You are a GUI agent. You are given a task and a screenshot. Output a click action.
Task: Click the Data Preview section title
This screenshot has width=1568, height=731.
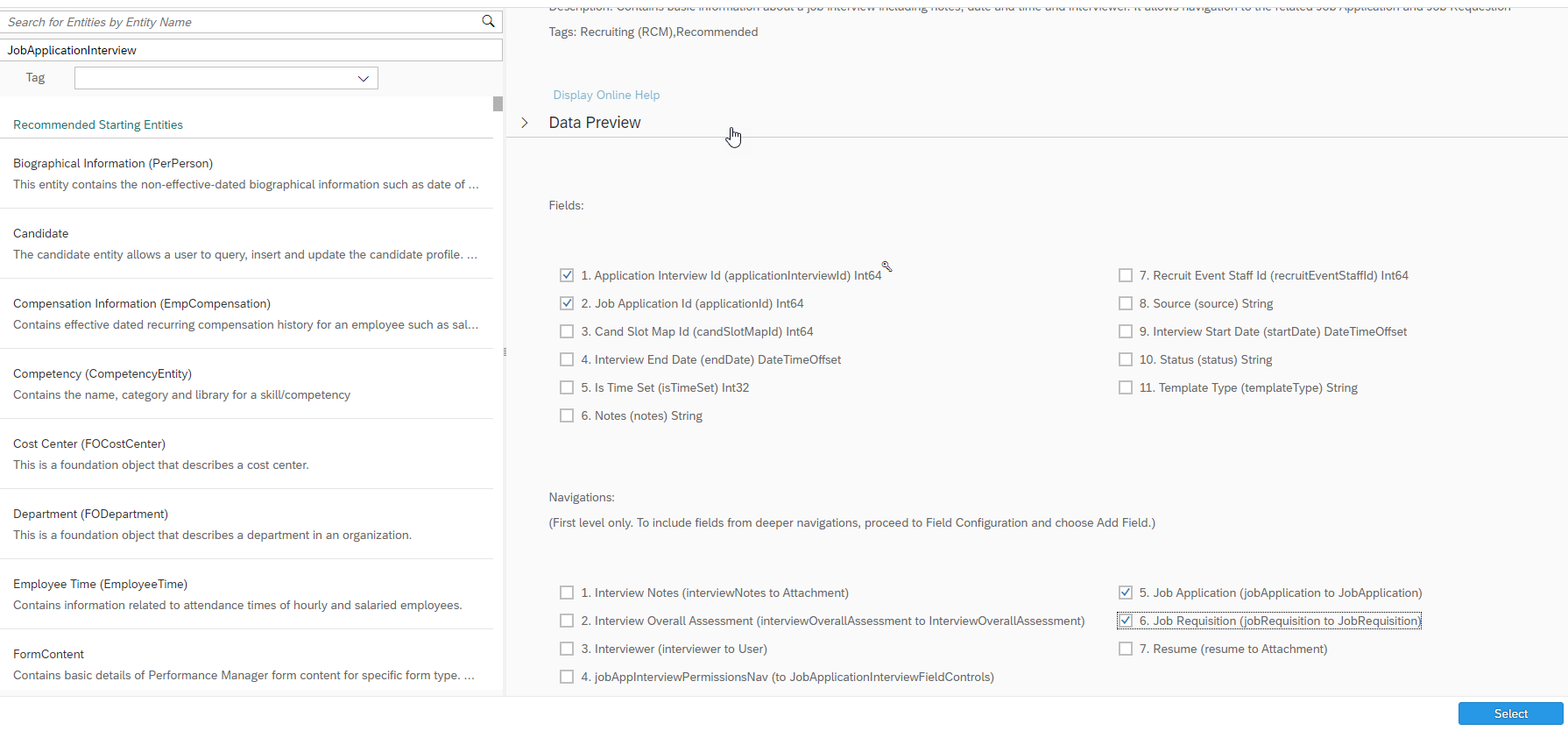coord(595,123)
